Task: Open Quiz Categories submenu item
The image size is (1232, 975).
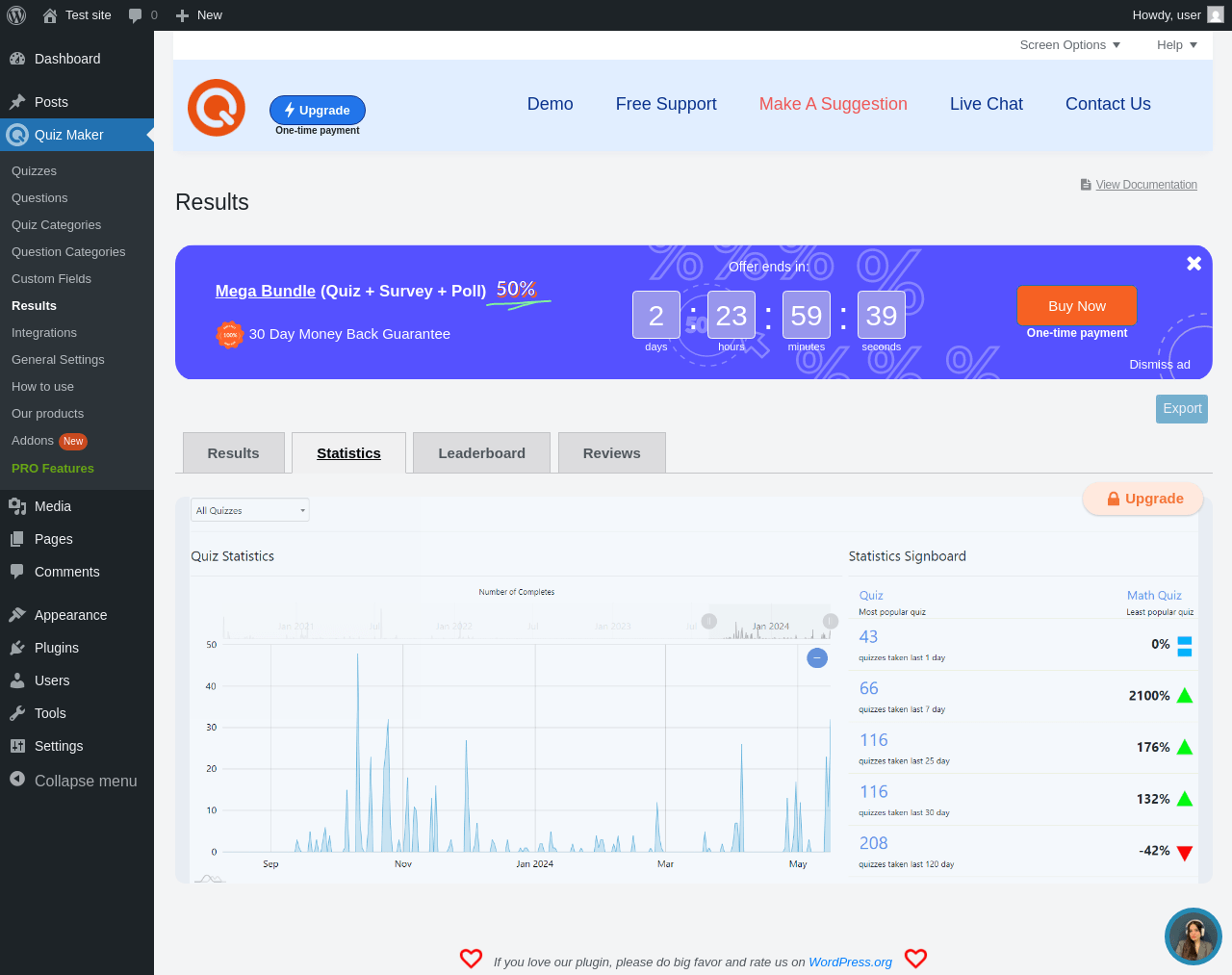Action: (77, 225)
